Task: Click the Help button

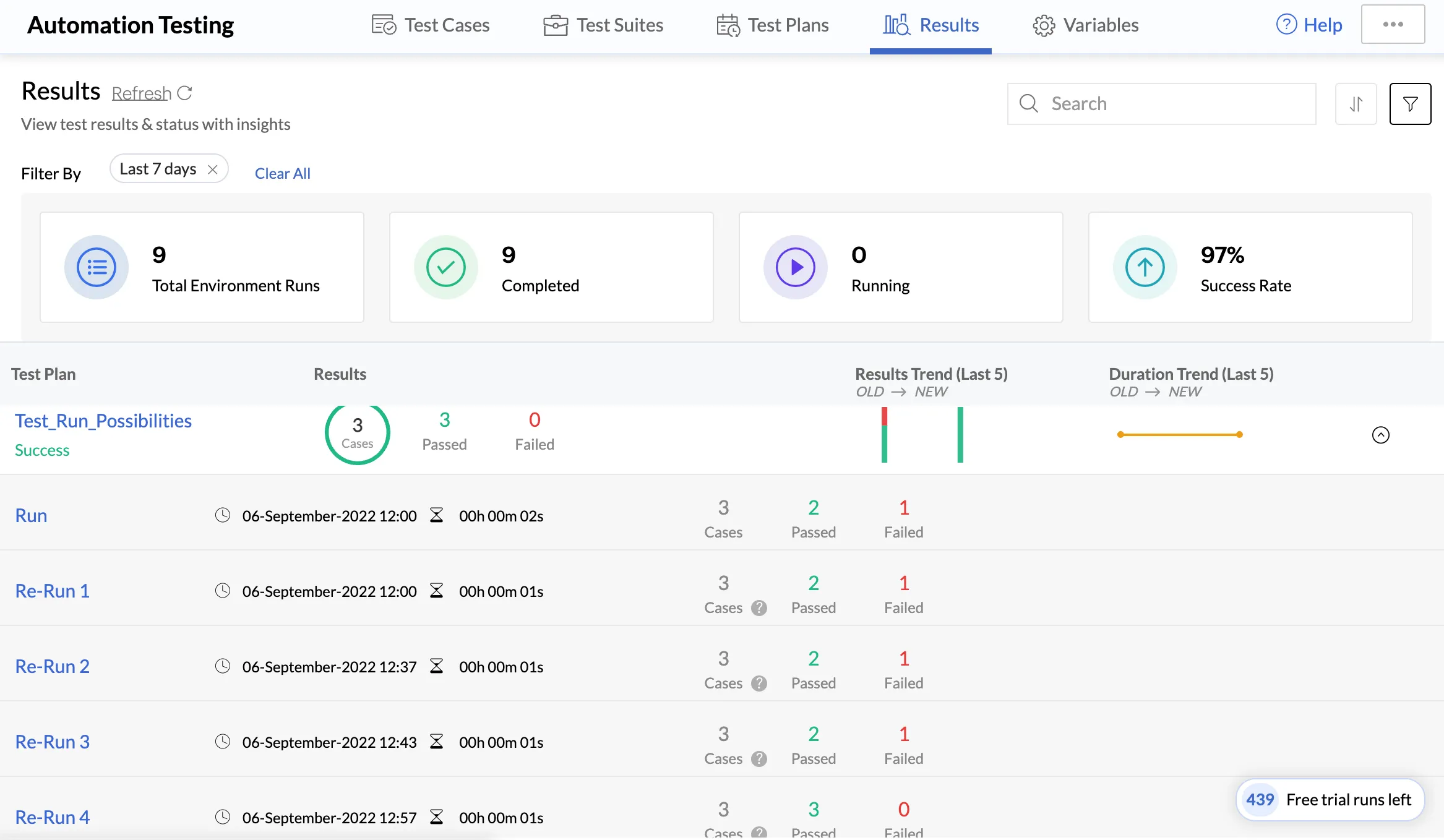Action: (x=1309, y=25)
